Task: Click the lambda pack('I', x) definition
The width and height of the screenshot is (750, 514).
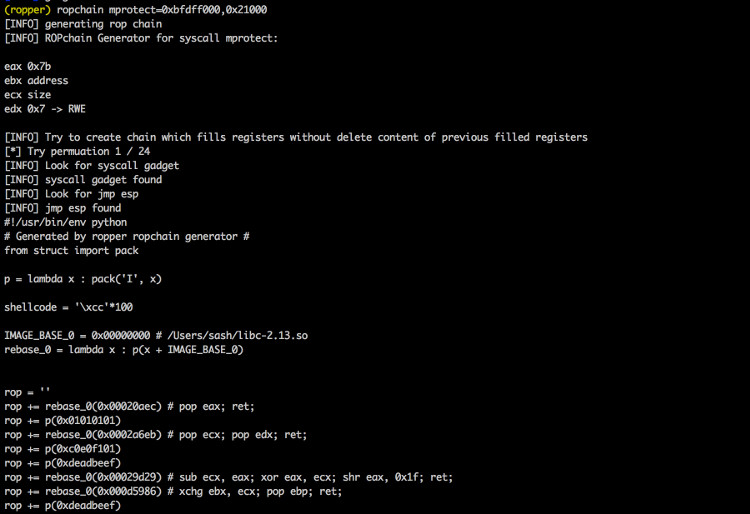Action: 83,279
